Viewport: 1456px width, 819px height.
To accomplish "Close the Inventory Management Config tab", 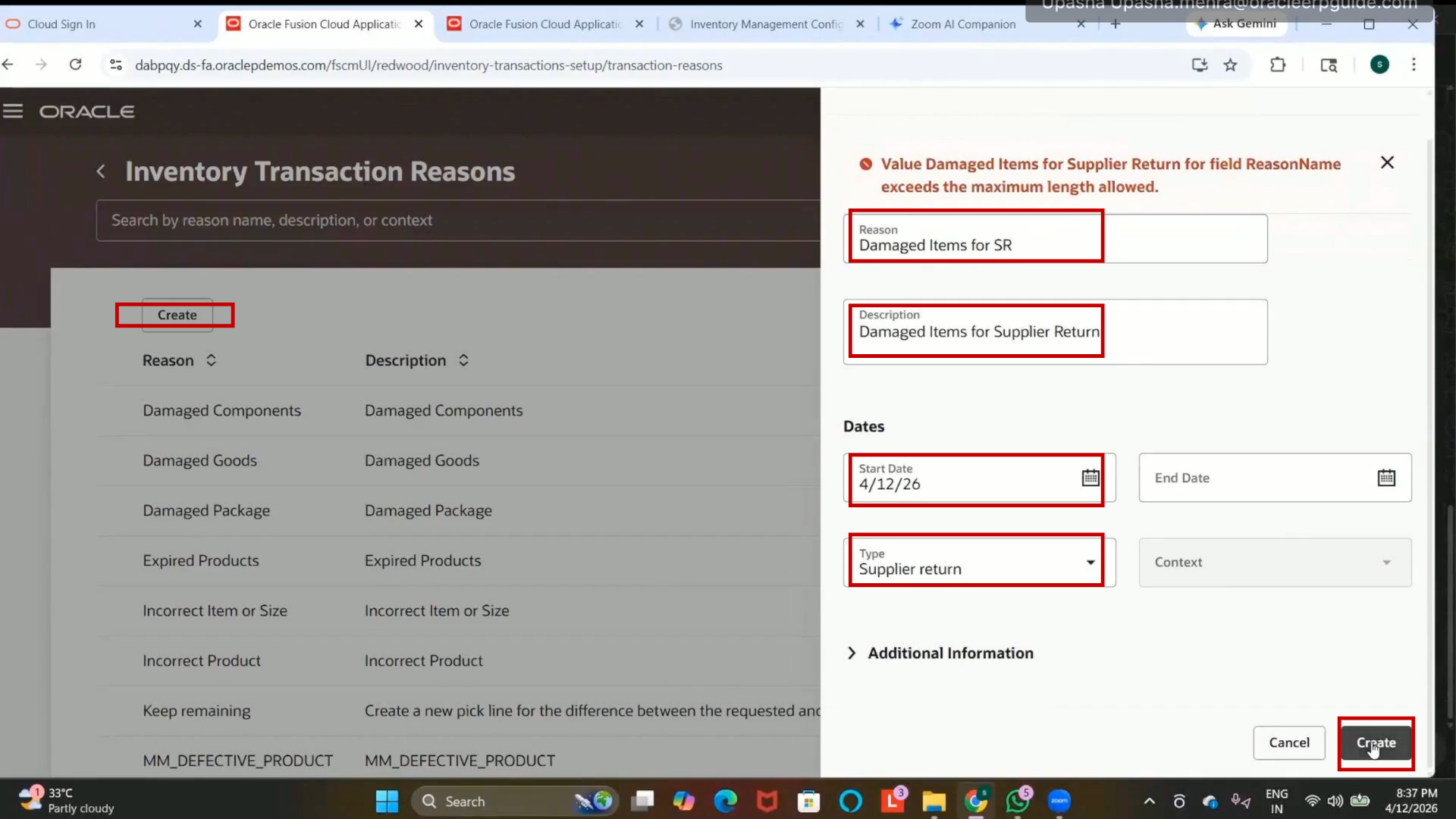I will click(x=860, y=24).
